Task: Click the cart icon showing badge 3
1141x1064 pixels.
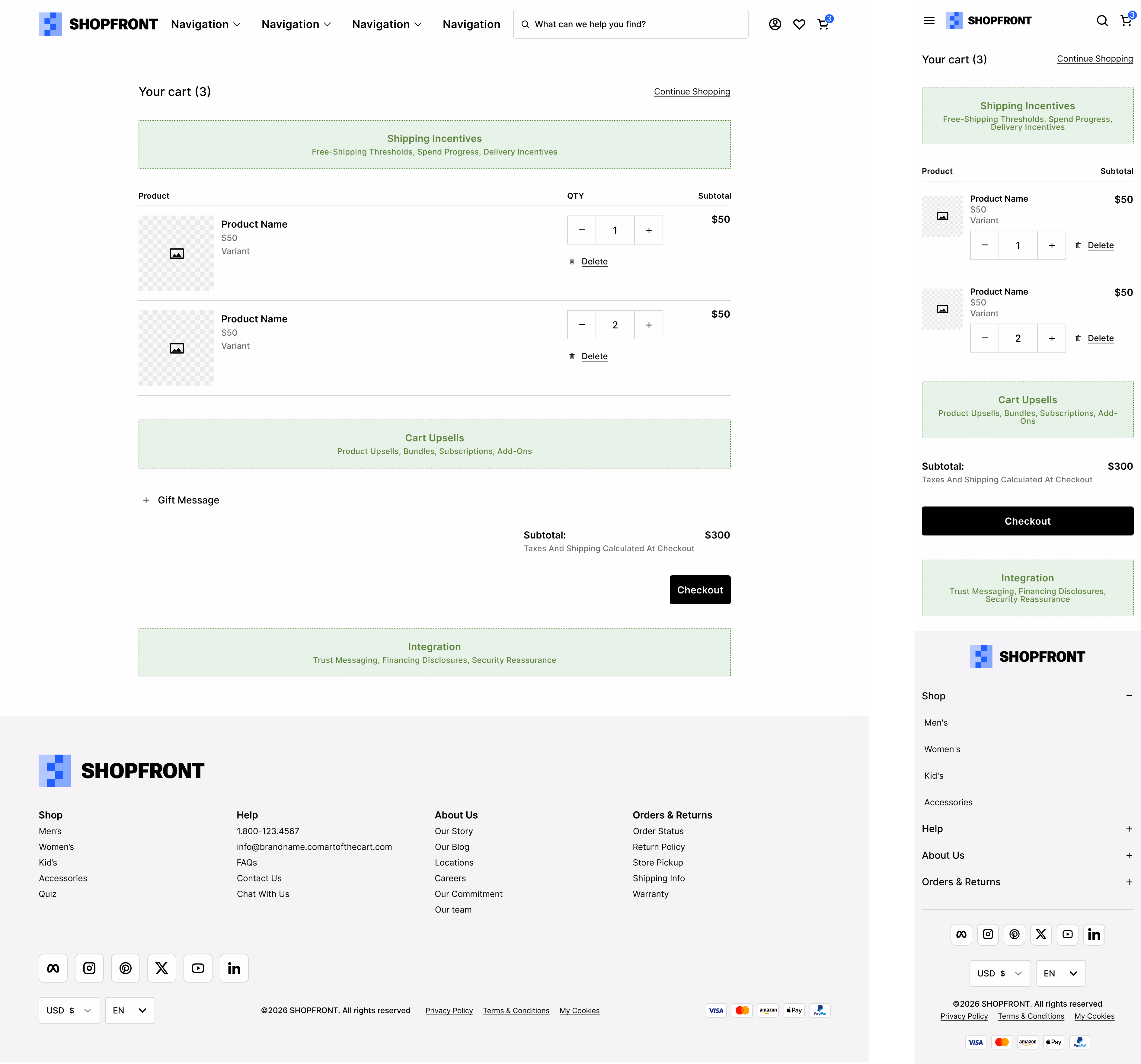Action: click(823, 24)
